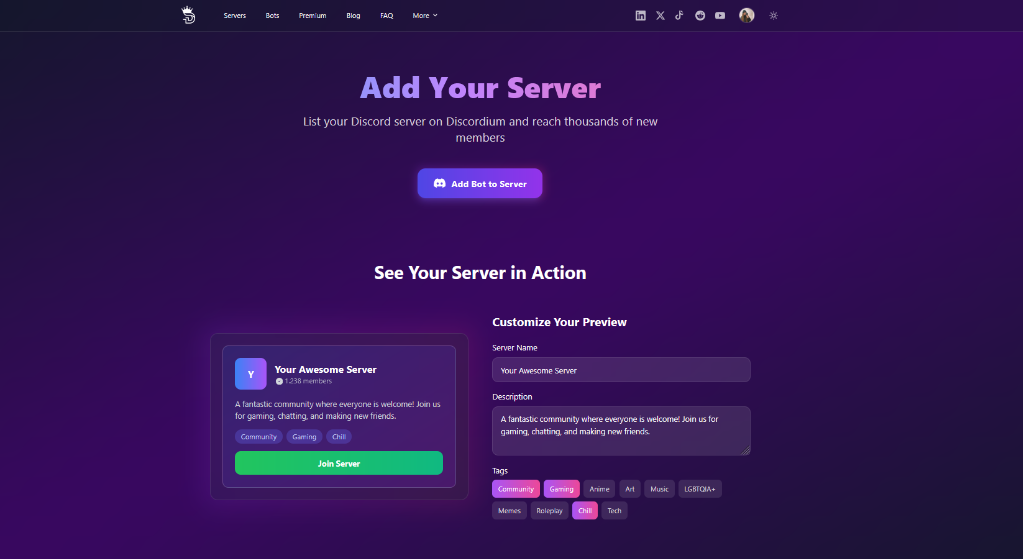The width and height of the screenshot is (1023, 559).
Task: Open the Blog nav item
Action: 354,16
